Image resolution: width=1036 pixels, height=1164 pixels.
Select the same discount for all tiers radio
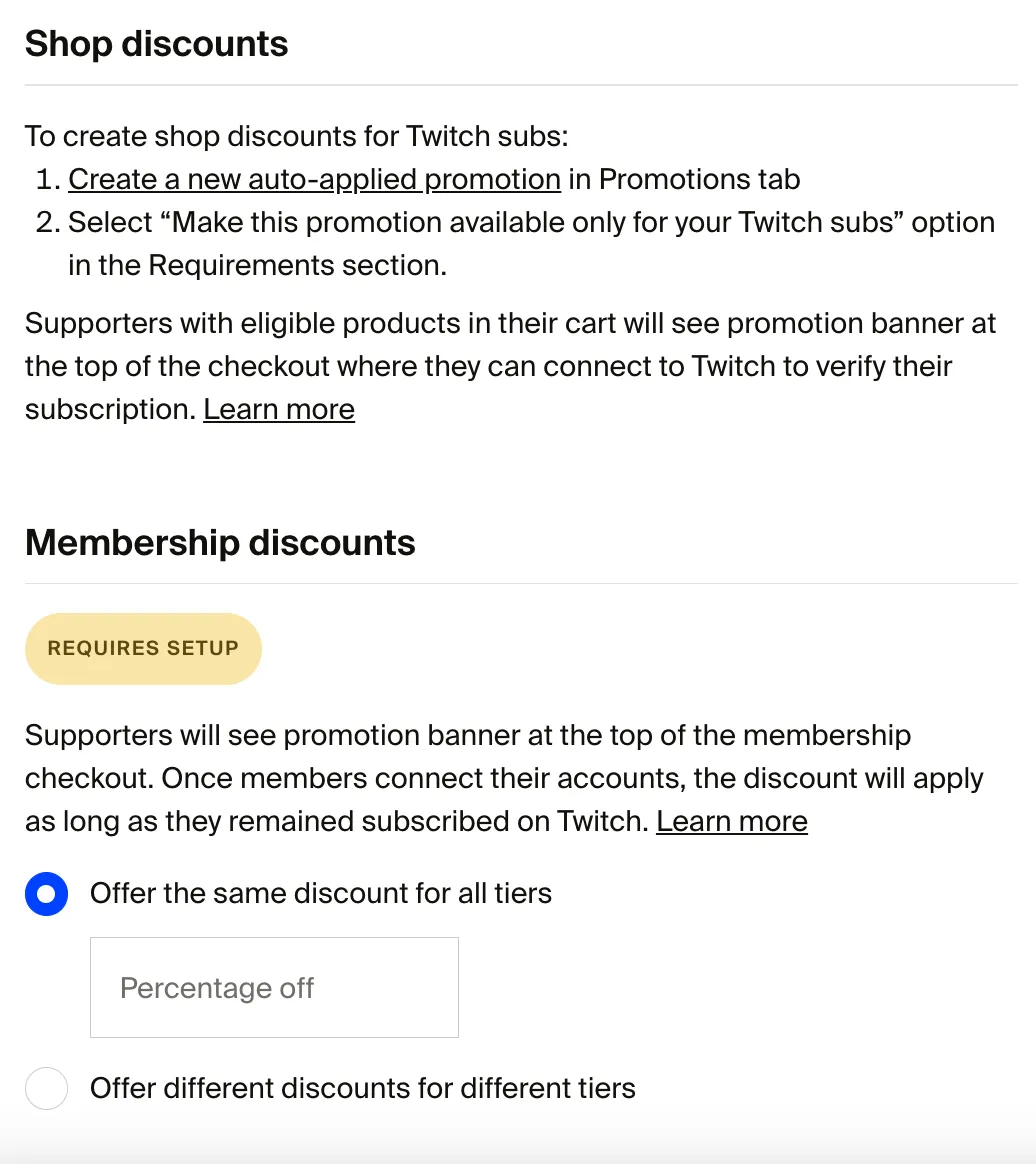(x=46, y=893)
